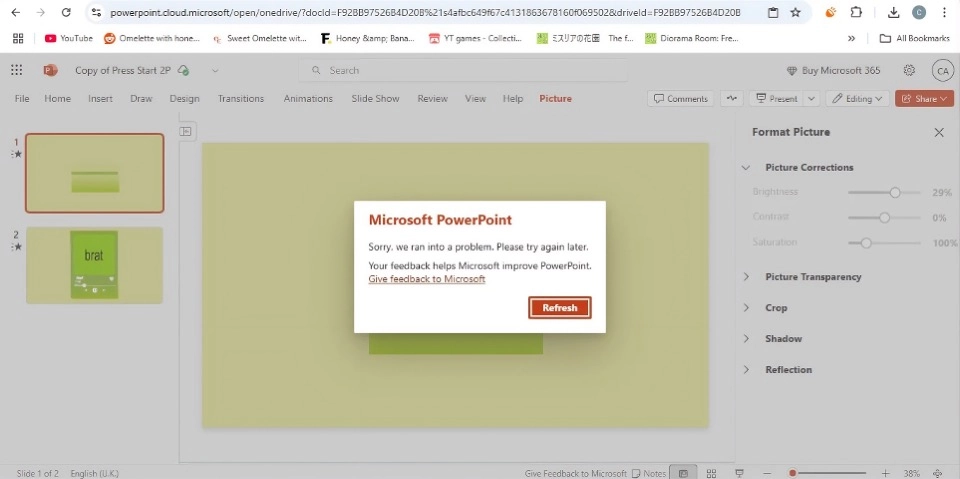Open the View ribbon tab
The height and width of the screenshot is (479, 960).
[475, 99]
